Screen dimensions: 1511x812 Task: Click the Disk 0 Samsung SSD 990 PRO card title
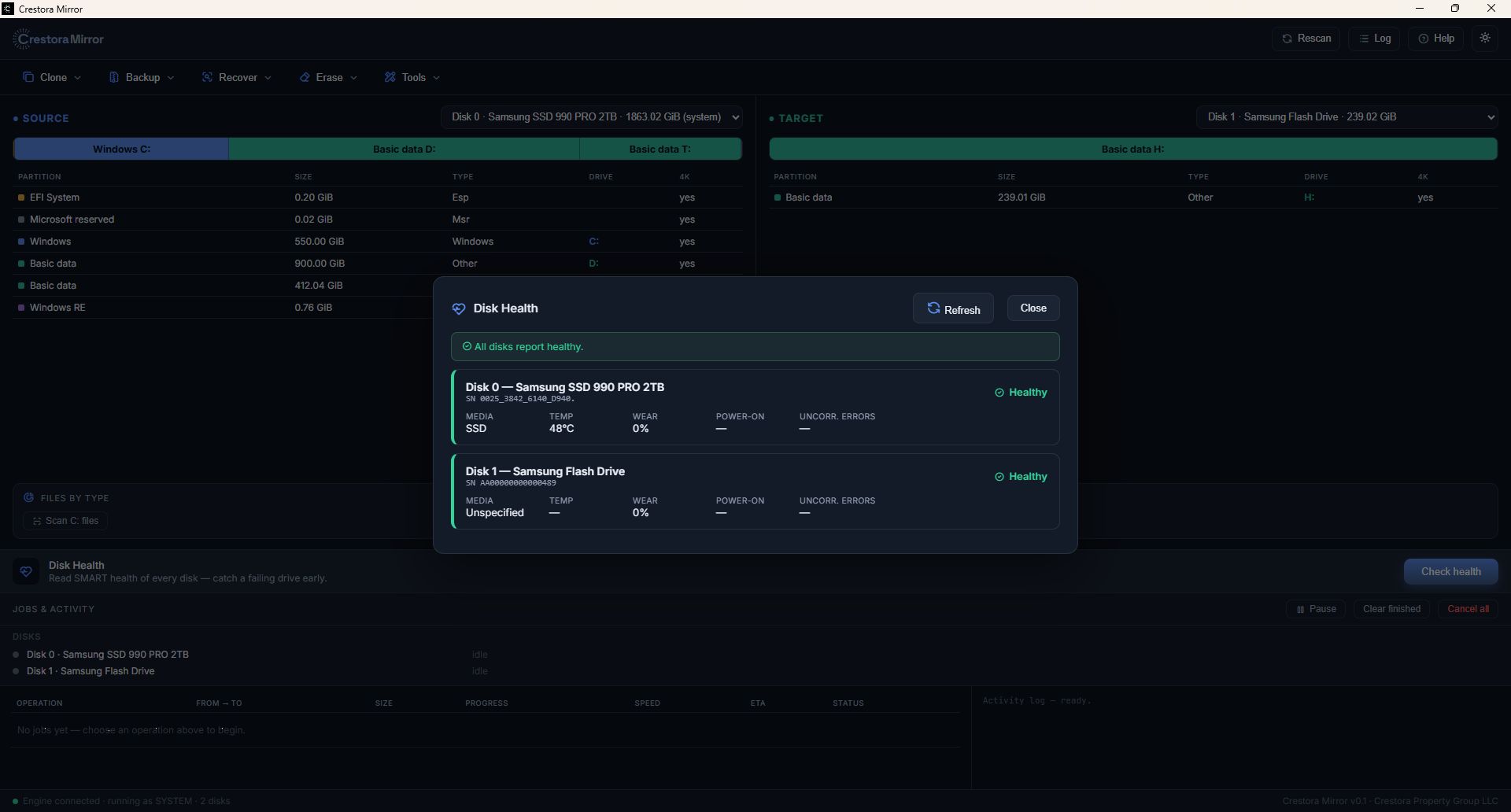(565, 387)
